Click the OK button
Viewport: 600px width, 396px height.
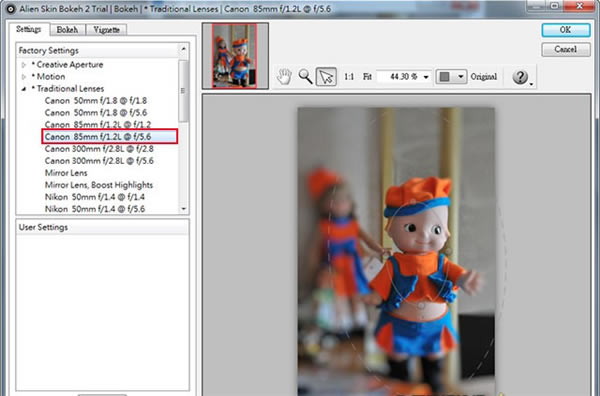pyautogui.click(x=566, y=30)
